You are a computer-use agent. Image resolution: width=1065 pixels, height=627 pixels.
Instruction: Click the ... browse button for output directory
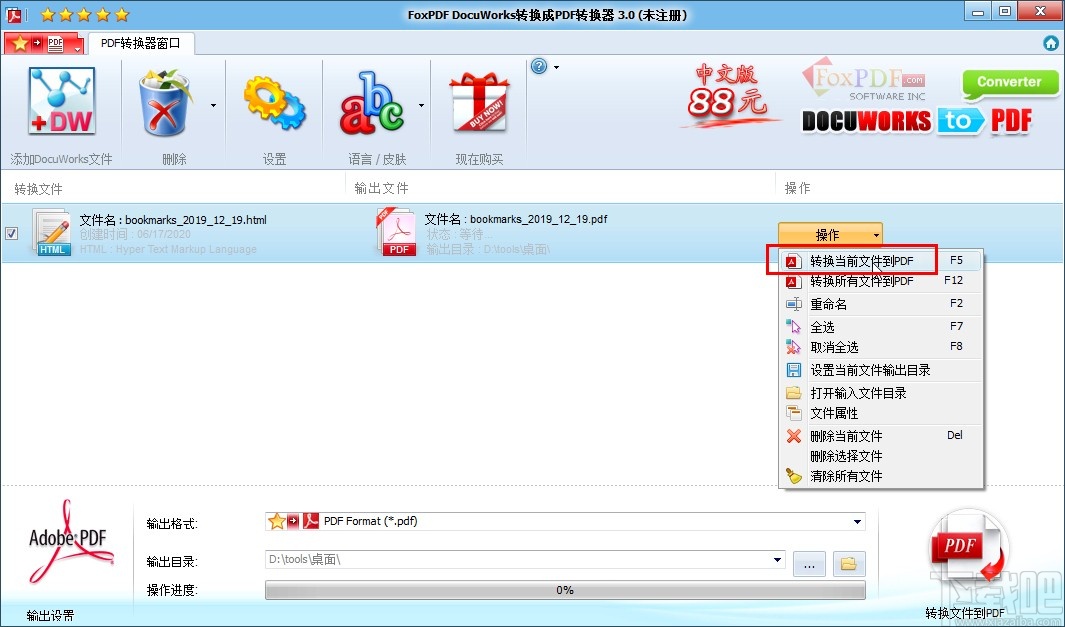pos(808,563)
